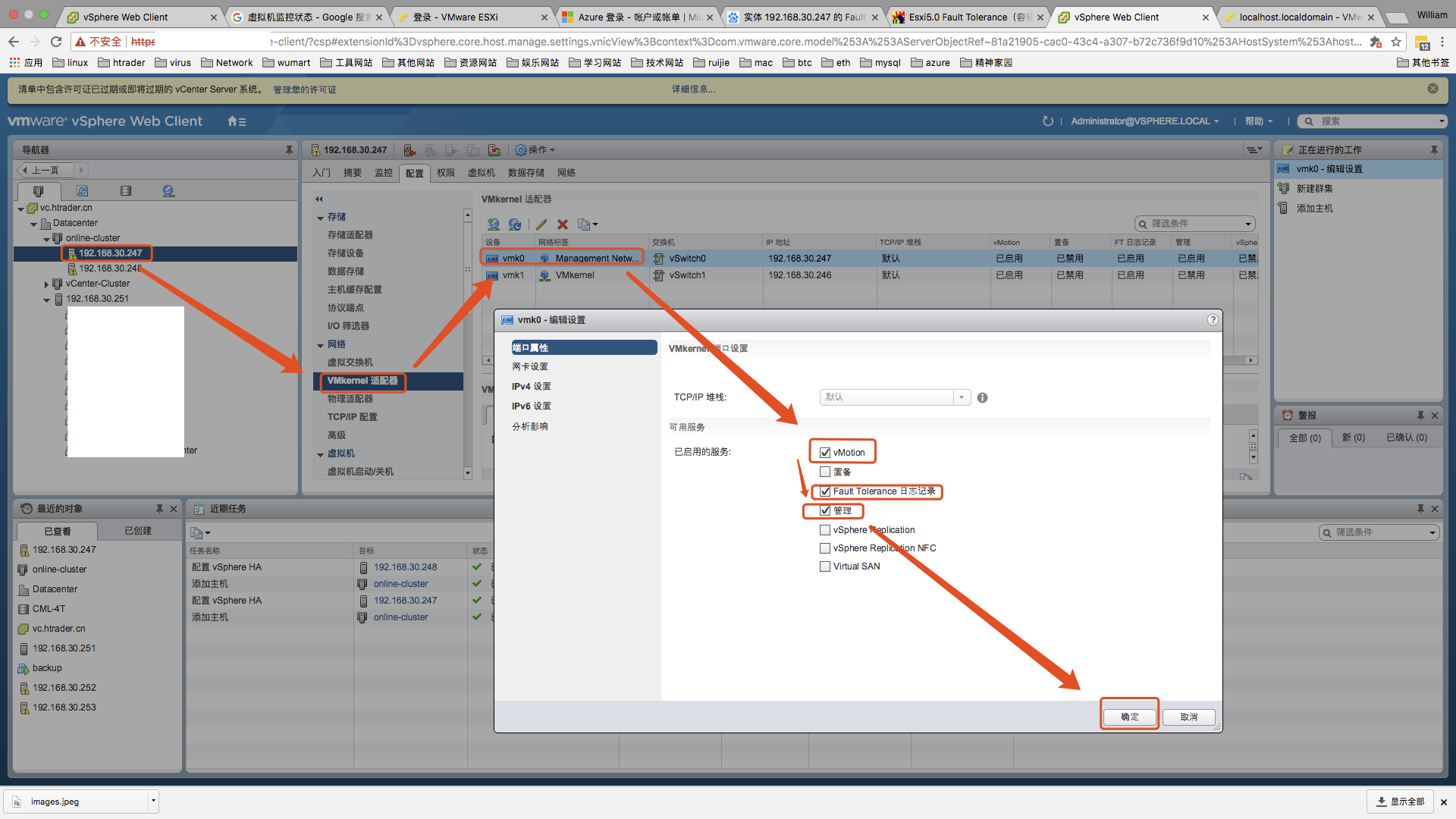Open the 摘要 summary tab
Image resolution: width=1456 pixels, height=819 pixels.
tap(353, 173)
